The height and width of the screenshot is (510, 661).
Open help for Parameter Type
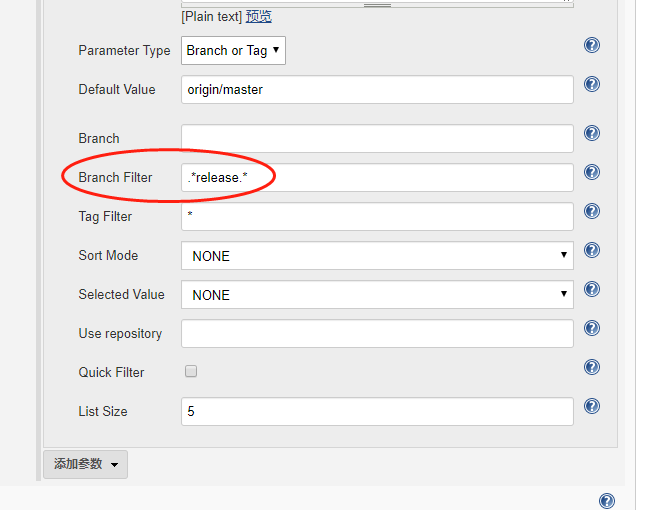click(x=592, y=45)
